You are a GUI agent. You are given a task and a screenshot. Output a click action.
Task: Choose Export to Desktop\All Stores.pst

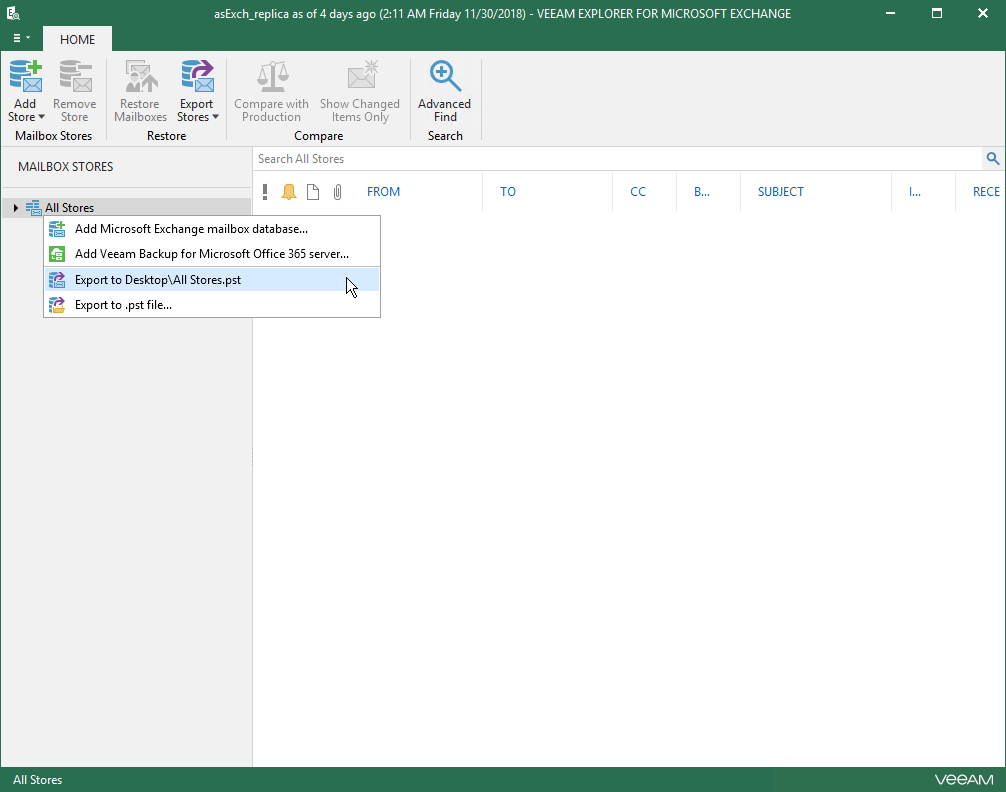pyautogui.click(x=212, y=279)
